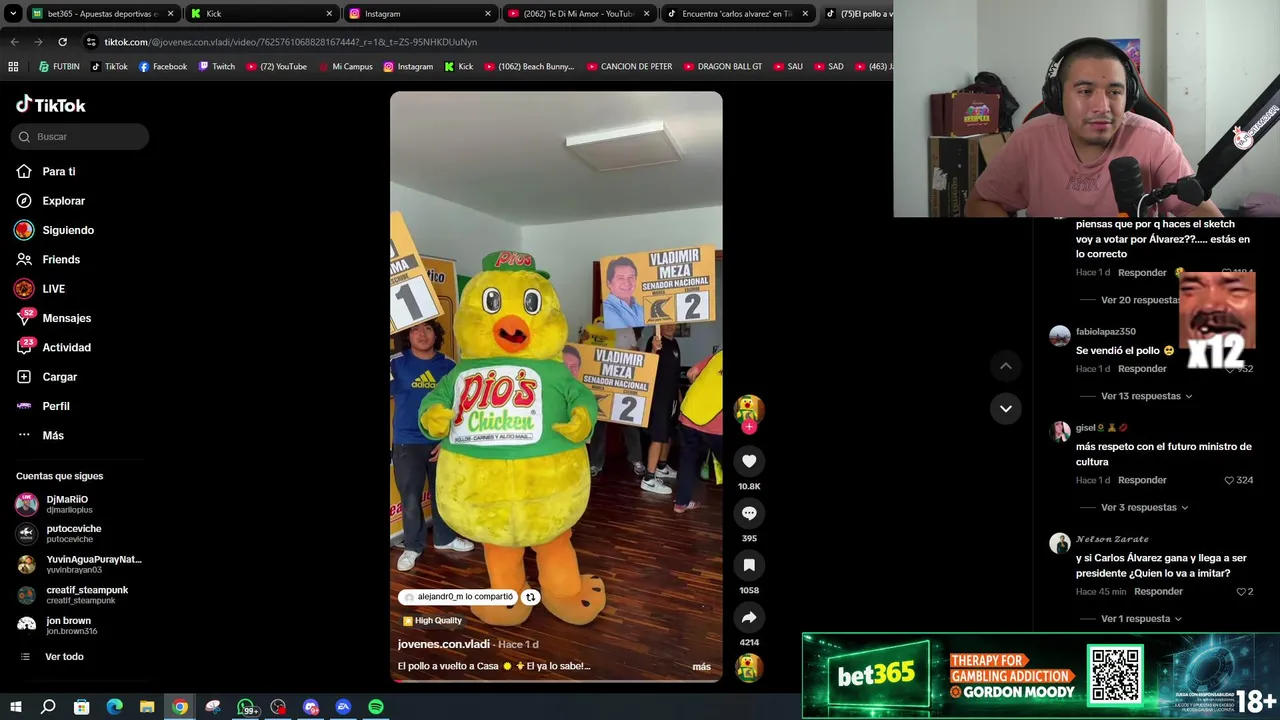Open Microsoft Edge from taskbar
1280x720 pixels.
coord(115,707)
